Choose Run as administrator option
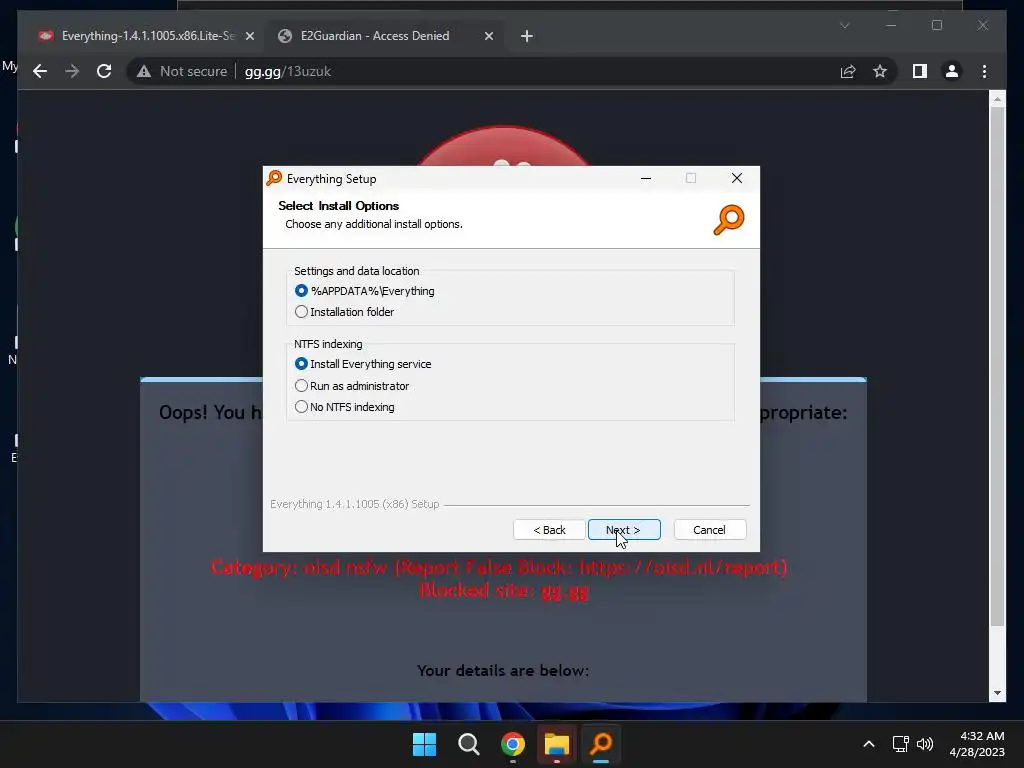The width and height of the screenshot is (1024, 768). pyautogui.click(x=351, y=386)
